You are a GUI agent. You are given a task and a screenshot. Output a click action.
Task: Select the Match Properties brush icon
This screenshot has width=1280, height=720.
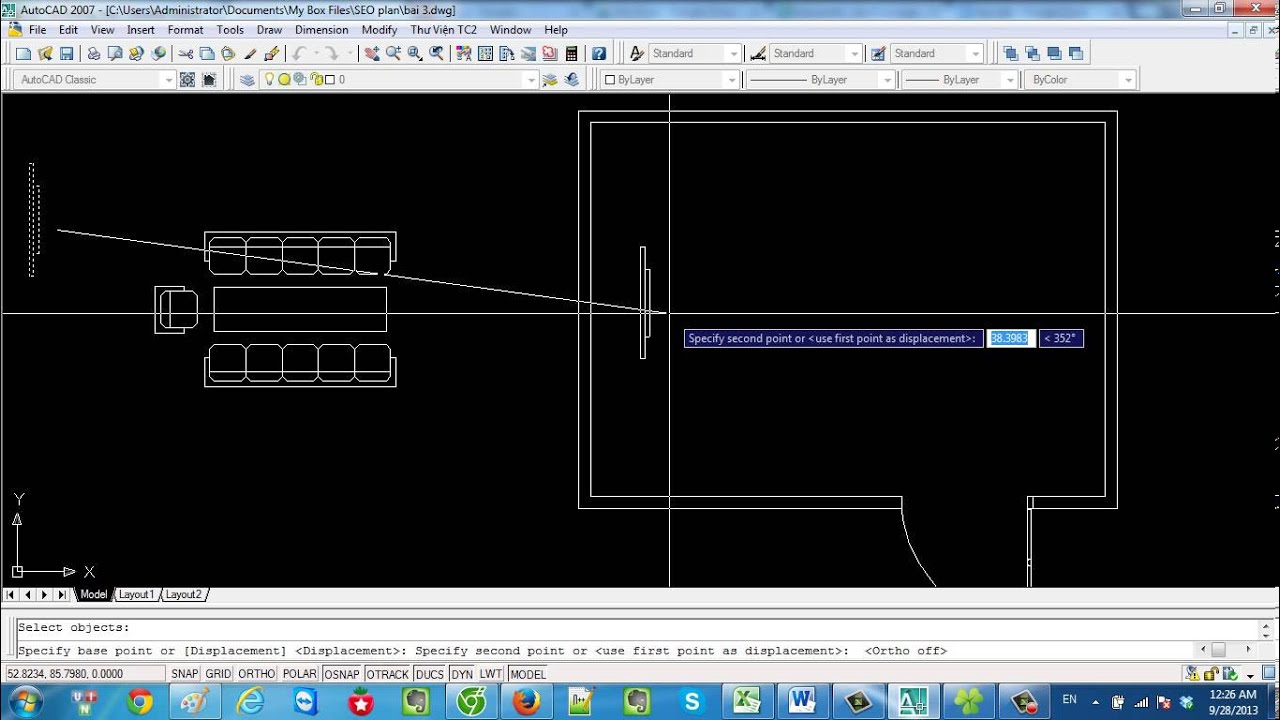(x=250, y=53)
